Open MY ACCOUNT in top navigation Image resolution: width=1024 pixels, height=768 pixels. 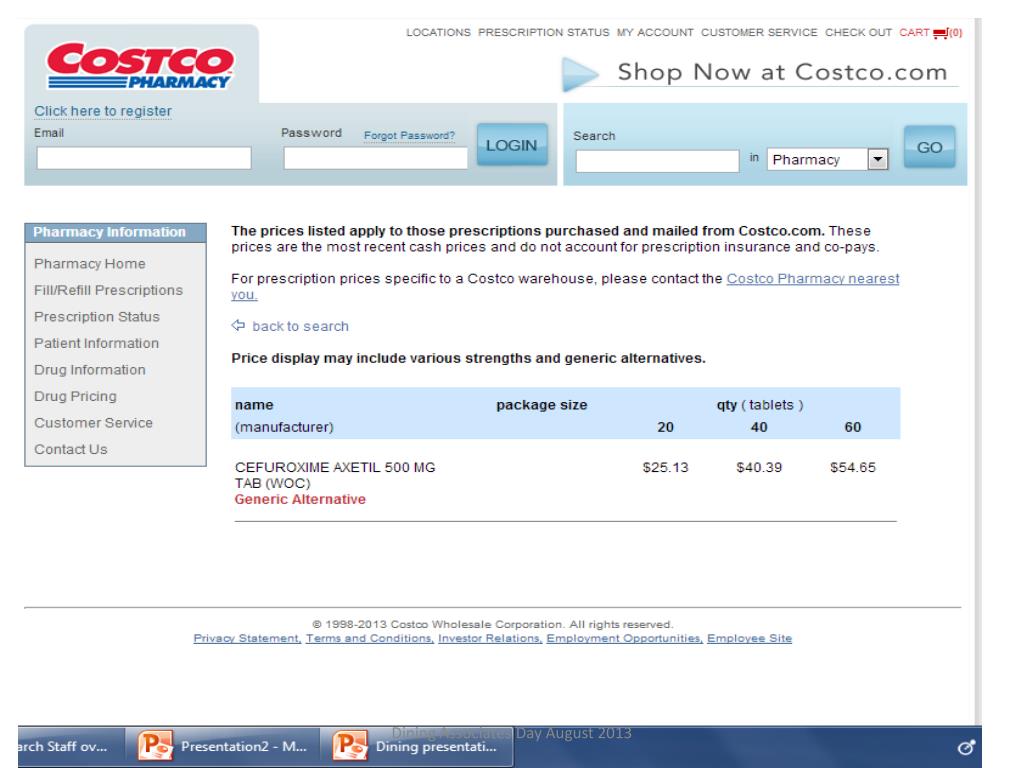pyautogui.click(x=655, y=33)
